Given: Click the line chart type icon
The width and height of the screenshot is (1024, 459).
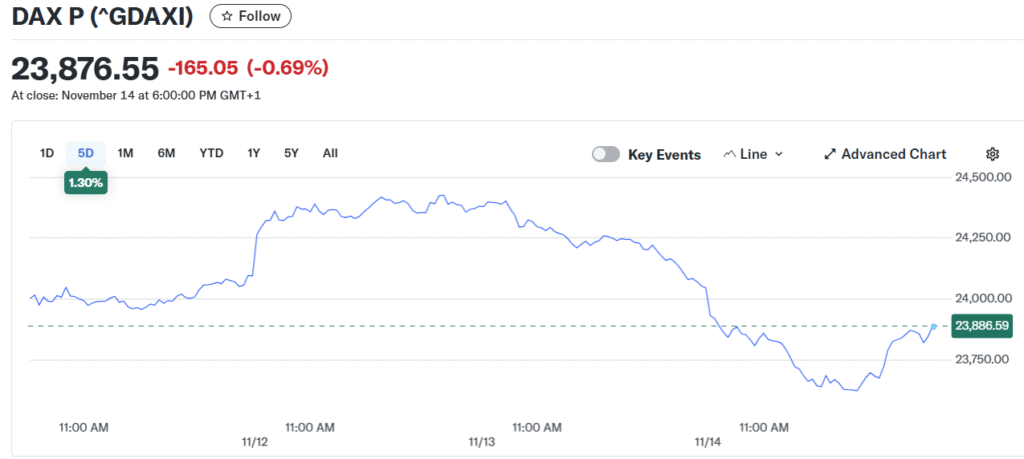Looking at the screenshot, I should pyautogui.click(x=729, y=154).
